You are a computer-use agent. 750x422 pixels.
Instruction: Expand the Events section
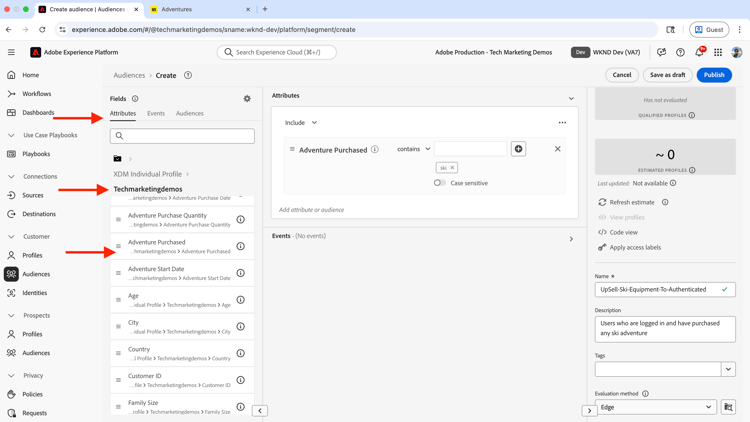pyautogui.click(x=571, y=239)
